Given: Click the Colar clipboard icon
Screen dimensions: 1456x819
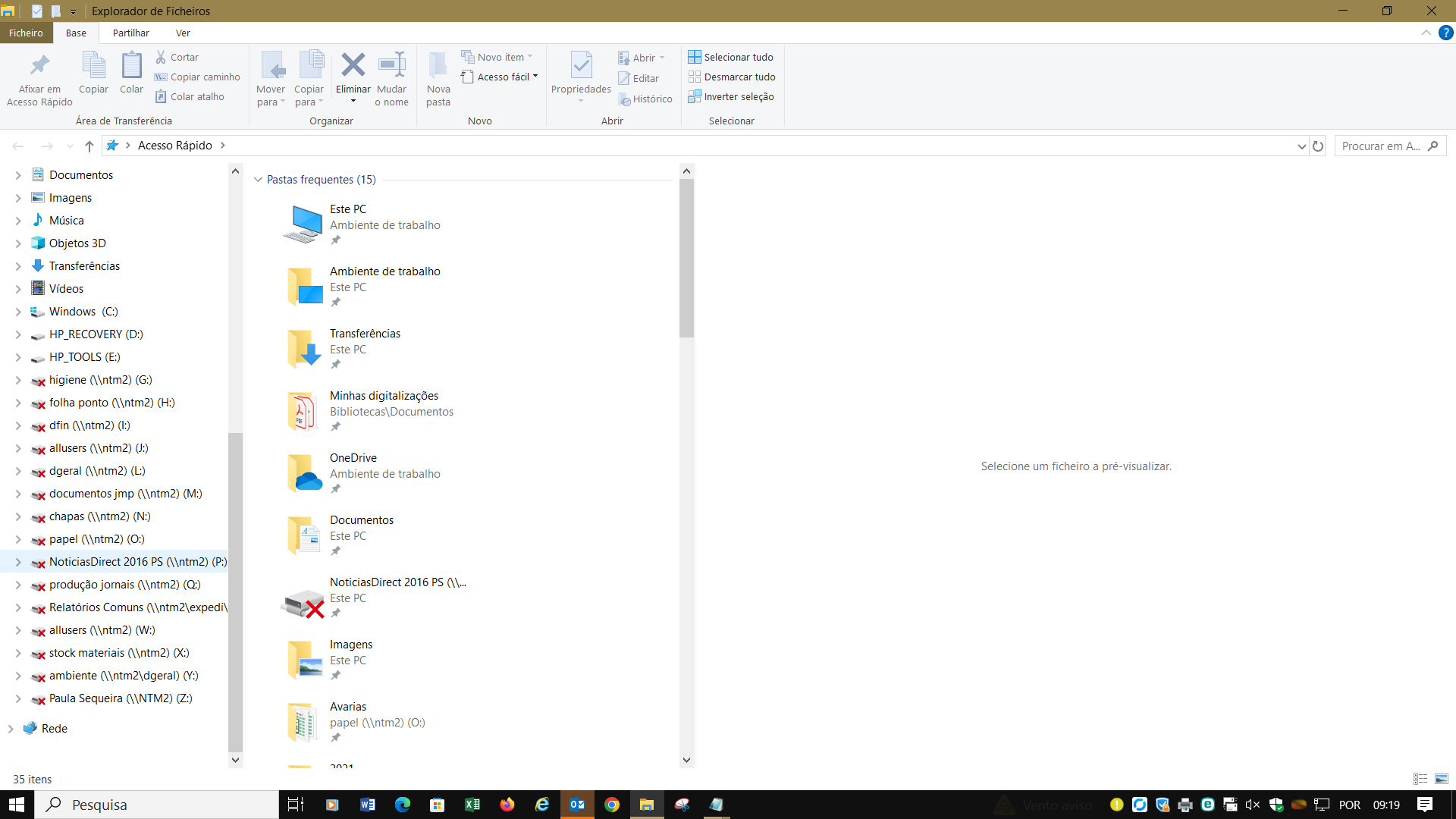Looking at the screenshot, I should (131, 65).
